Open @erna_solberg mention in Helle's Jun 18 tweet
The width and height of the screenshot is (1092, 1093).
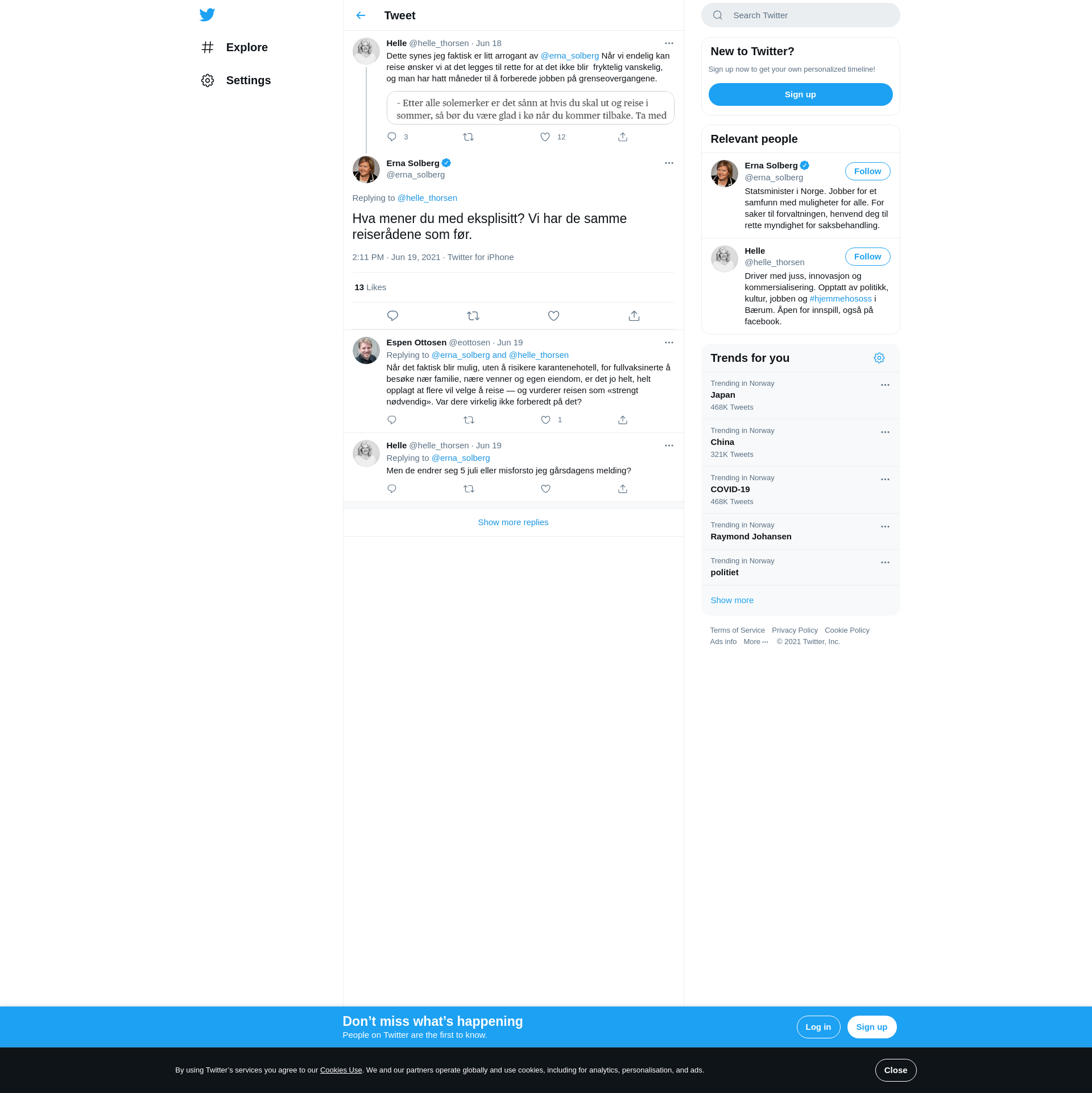pyautogui.click(x=569, y=56)
